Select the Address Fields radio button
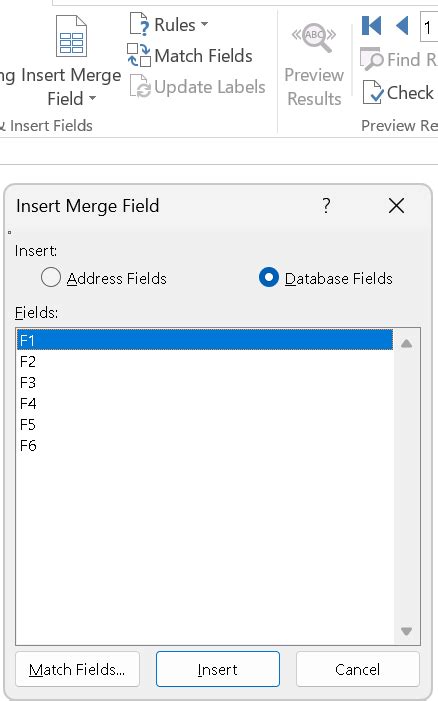 tap(51, 277)
